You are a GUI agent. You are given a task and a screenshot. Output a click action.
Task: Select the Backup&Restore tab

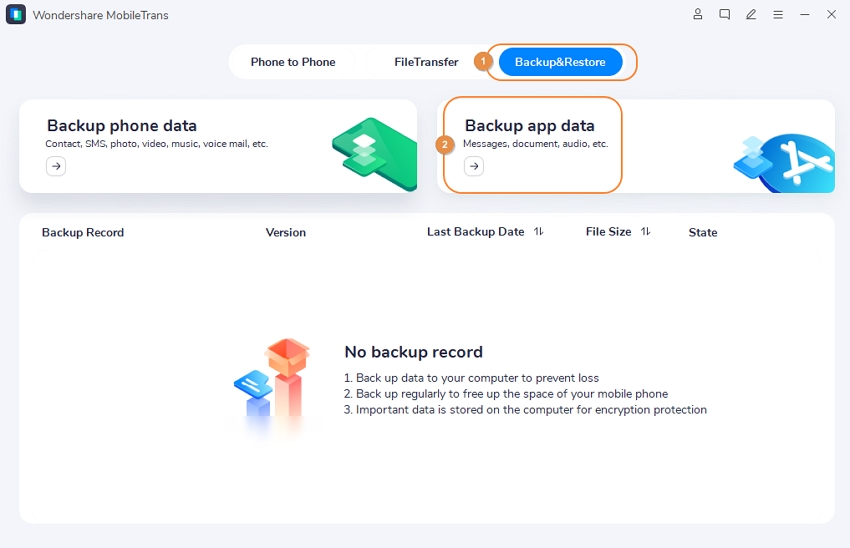[560, 62]
